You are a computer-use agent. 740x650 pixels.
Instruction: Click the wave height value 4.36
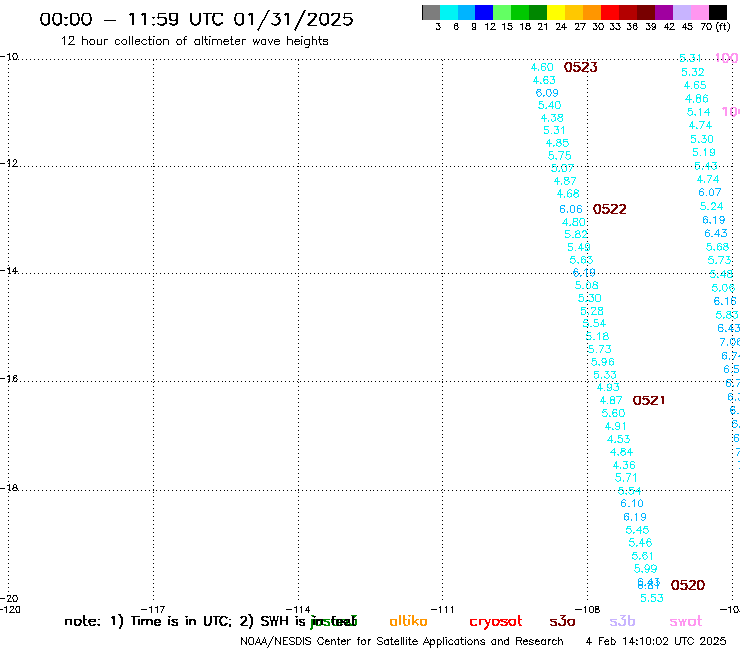click(x=624, y=465)
